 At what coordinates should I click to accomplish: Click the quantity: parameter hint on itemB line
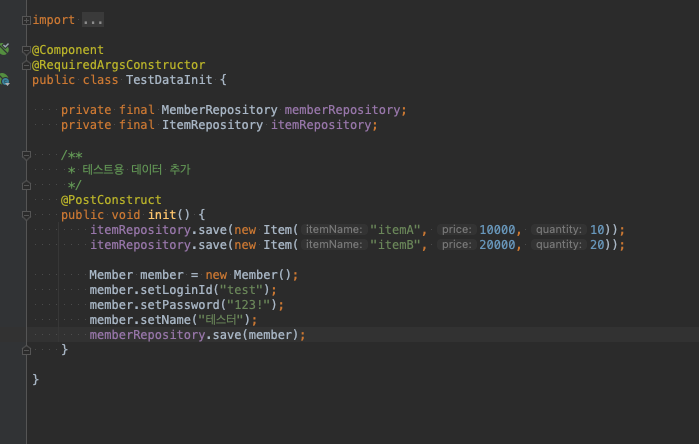tap(559, 245)
